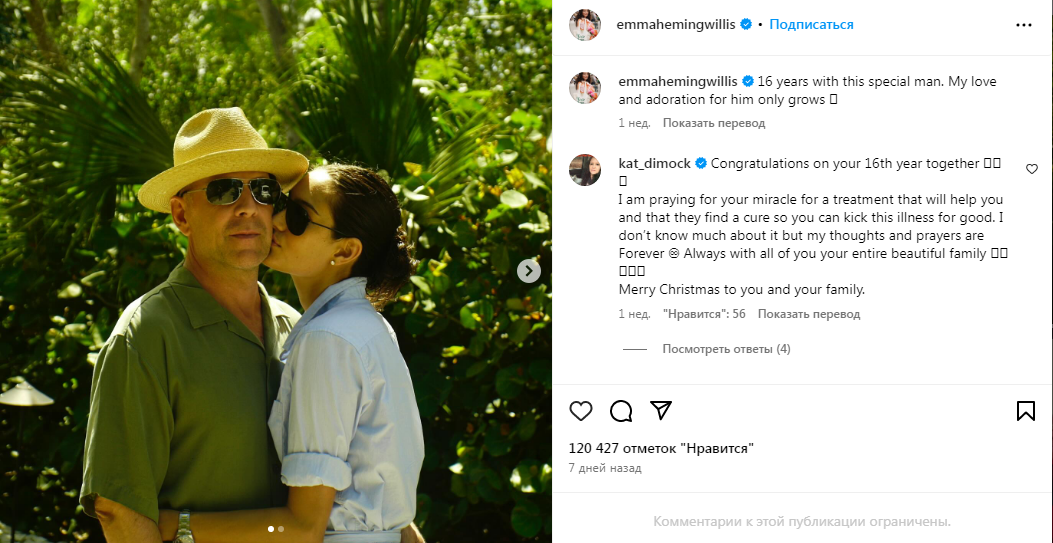1053x543 pixels.
Task: Select the second carousel dot indicator
Action: click(281, 529)
